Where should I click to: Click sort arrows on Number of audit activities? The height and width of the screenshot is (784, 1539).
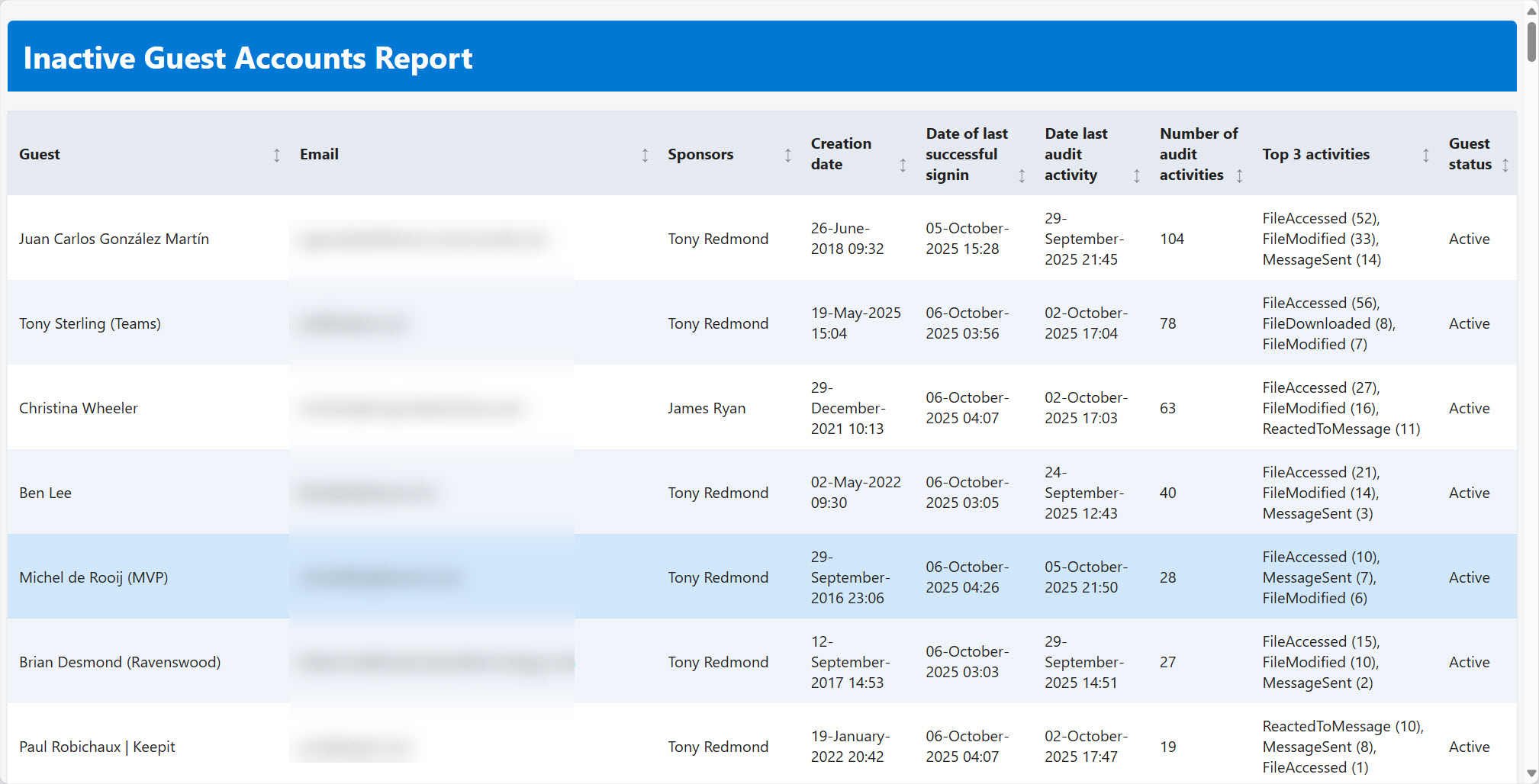1241,175
